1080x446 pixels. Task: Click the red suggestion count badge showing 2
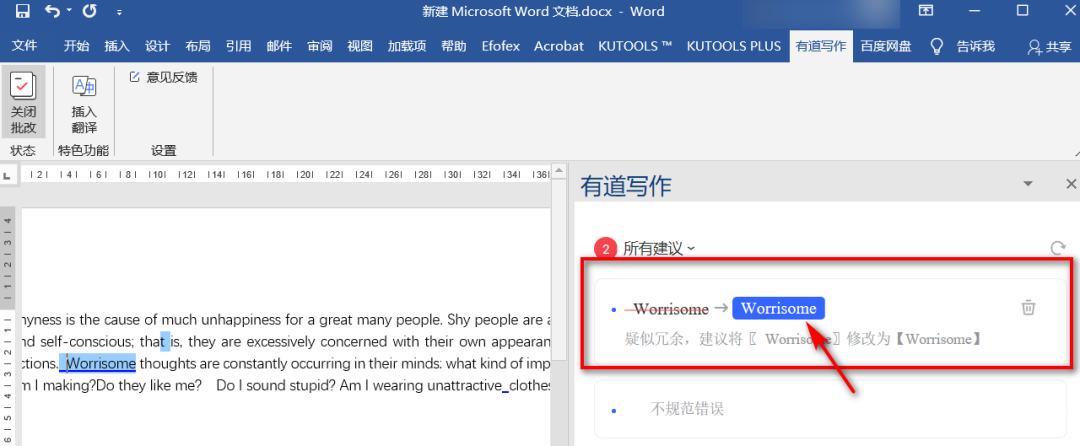click(x=606, y=248)
